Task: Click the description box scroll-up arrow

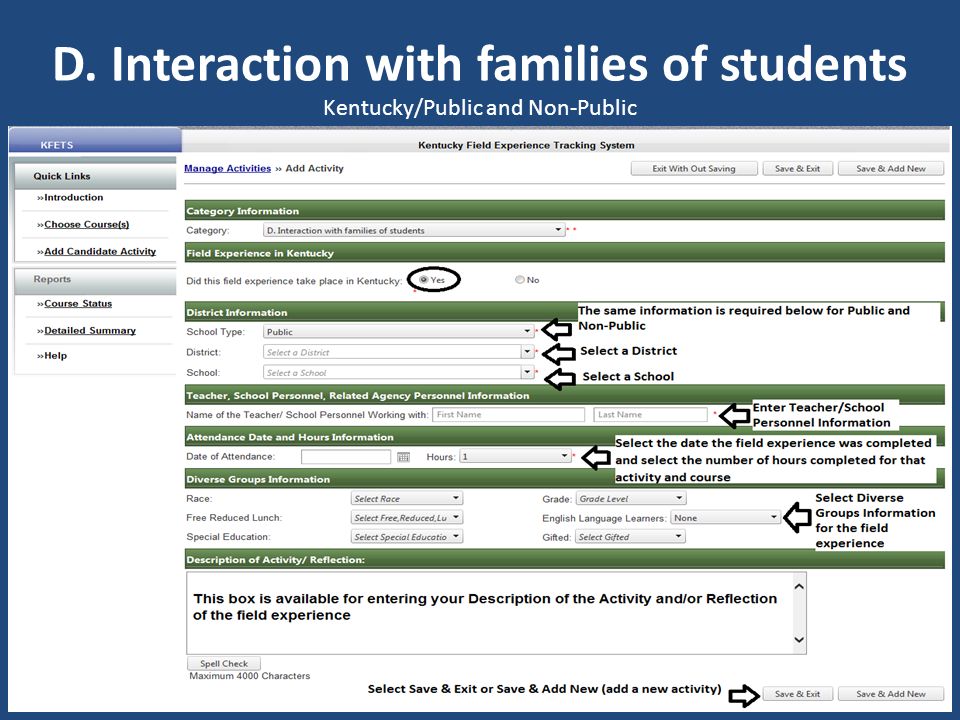Action: click(799, 587)
